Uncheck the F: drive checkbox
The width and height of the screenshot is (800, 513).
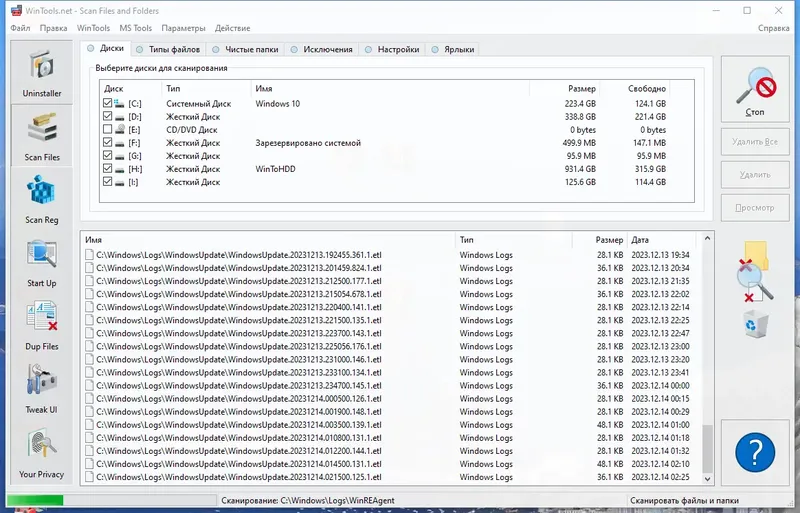point(107,142)
